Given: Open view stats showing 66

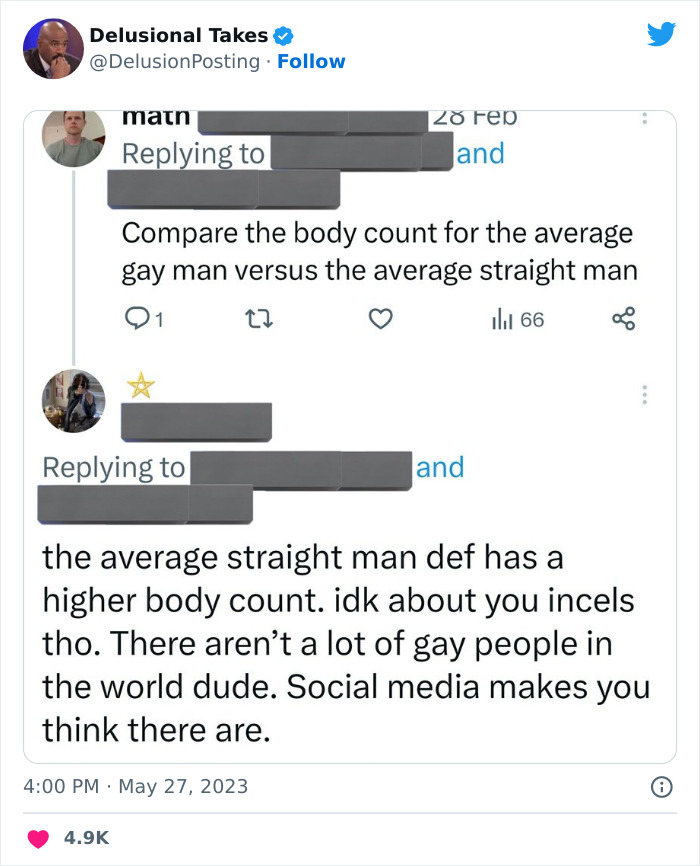Looking at the screenshot, I should coord(517,319).
